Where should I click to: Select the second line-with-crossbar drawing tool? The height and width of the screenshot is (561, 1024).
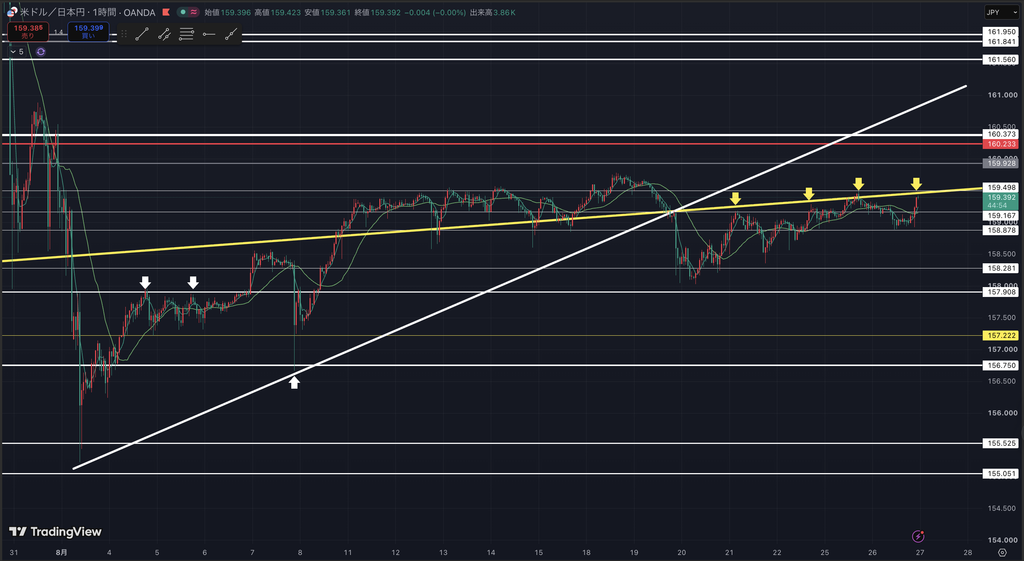pos(164,34)
